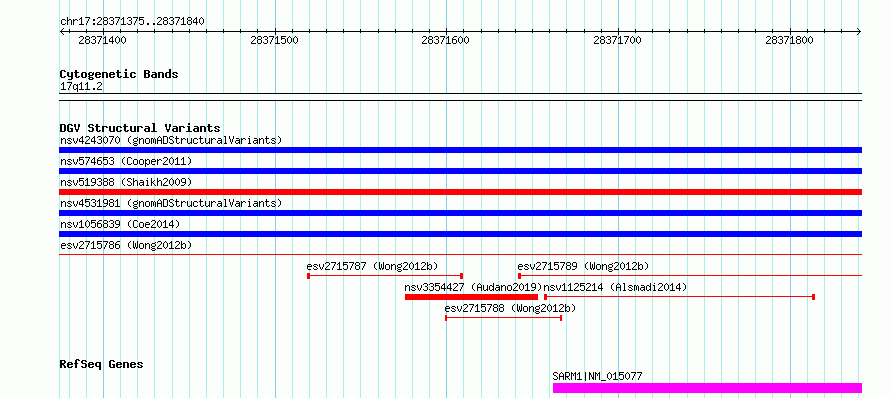Click the Cytogenetic Bands track title

coord(119,74)
